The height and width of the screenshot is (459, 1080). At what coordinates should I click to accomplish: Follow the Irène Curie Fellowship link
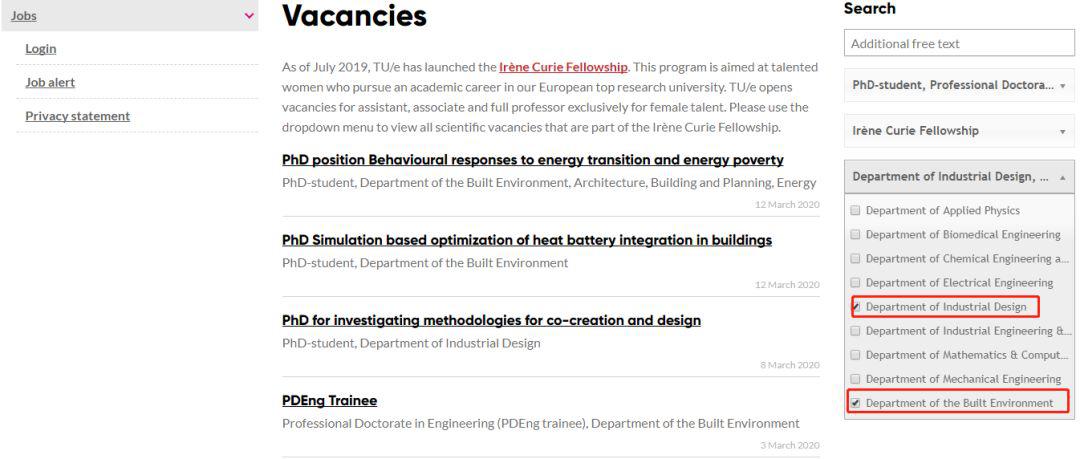[563, 67]
